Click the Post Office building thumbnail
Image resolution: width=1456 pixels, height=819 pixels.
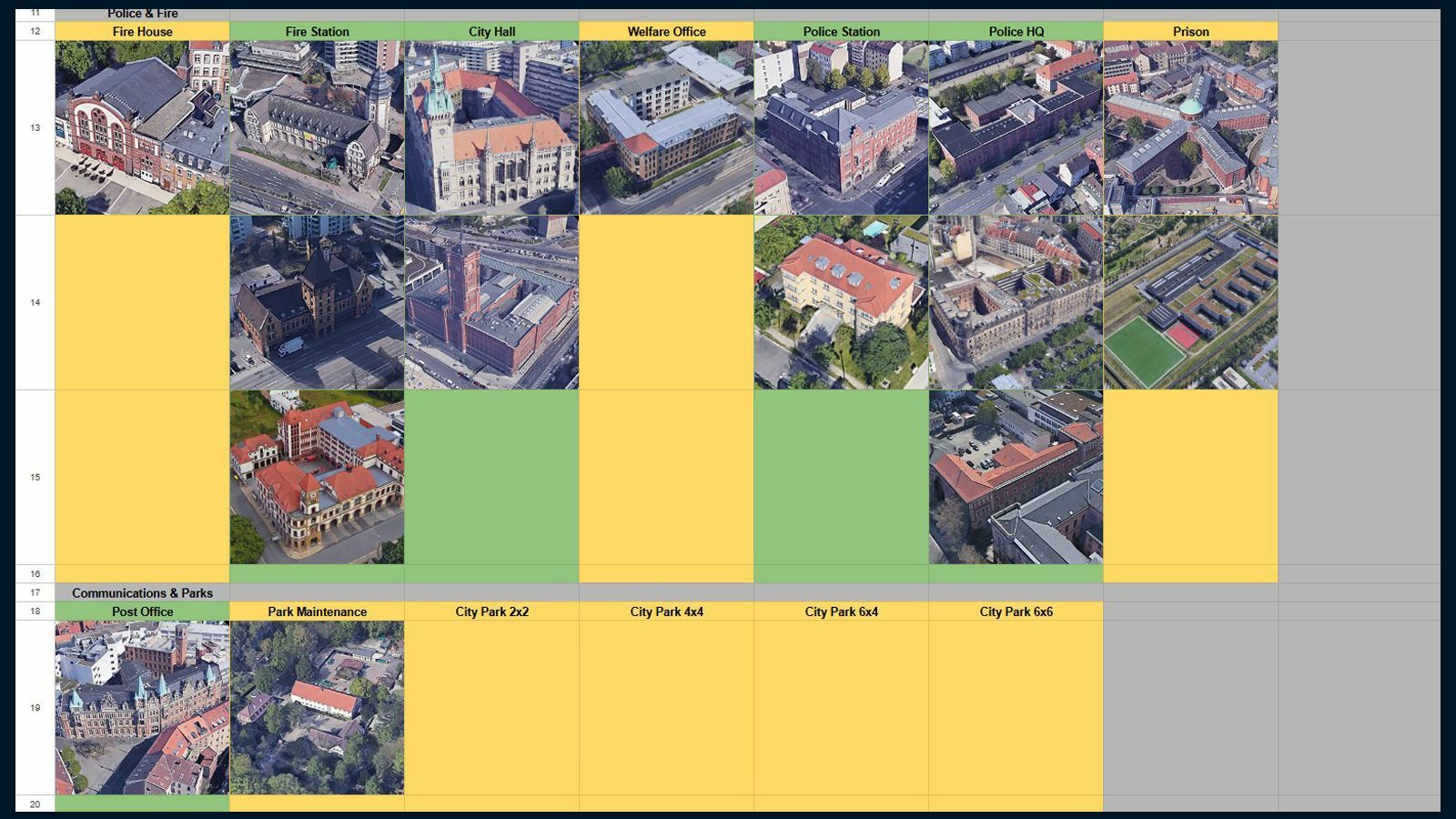pos(142,707)
